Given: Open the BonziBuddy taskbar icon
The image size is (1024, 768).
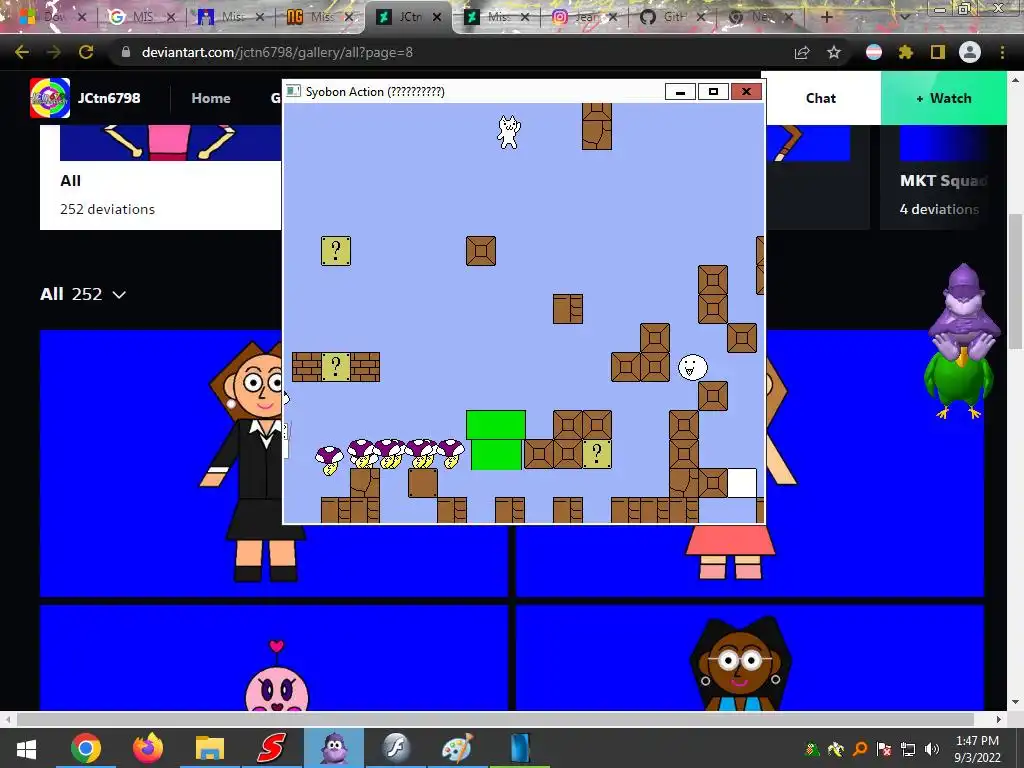Looking at the screenshot, I should [334, 748].
